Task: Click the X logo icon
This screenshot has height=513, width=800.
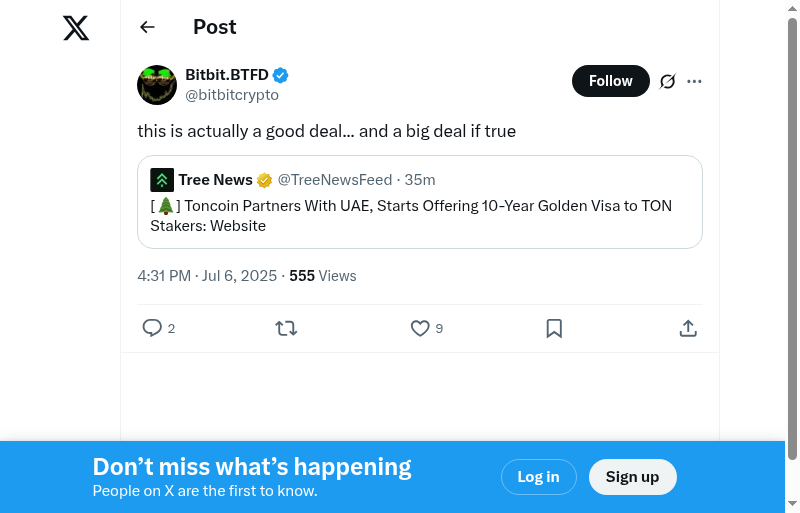Action: tap(76, 28)
